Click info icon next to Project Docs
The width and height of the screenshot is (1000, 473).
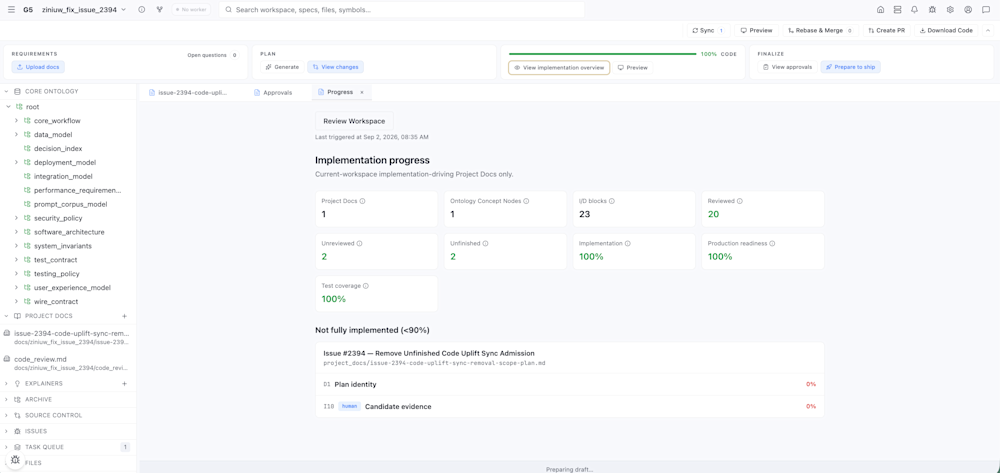(362, 201)
